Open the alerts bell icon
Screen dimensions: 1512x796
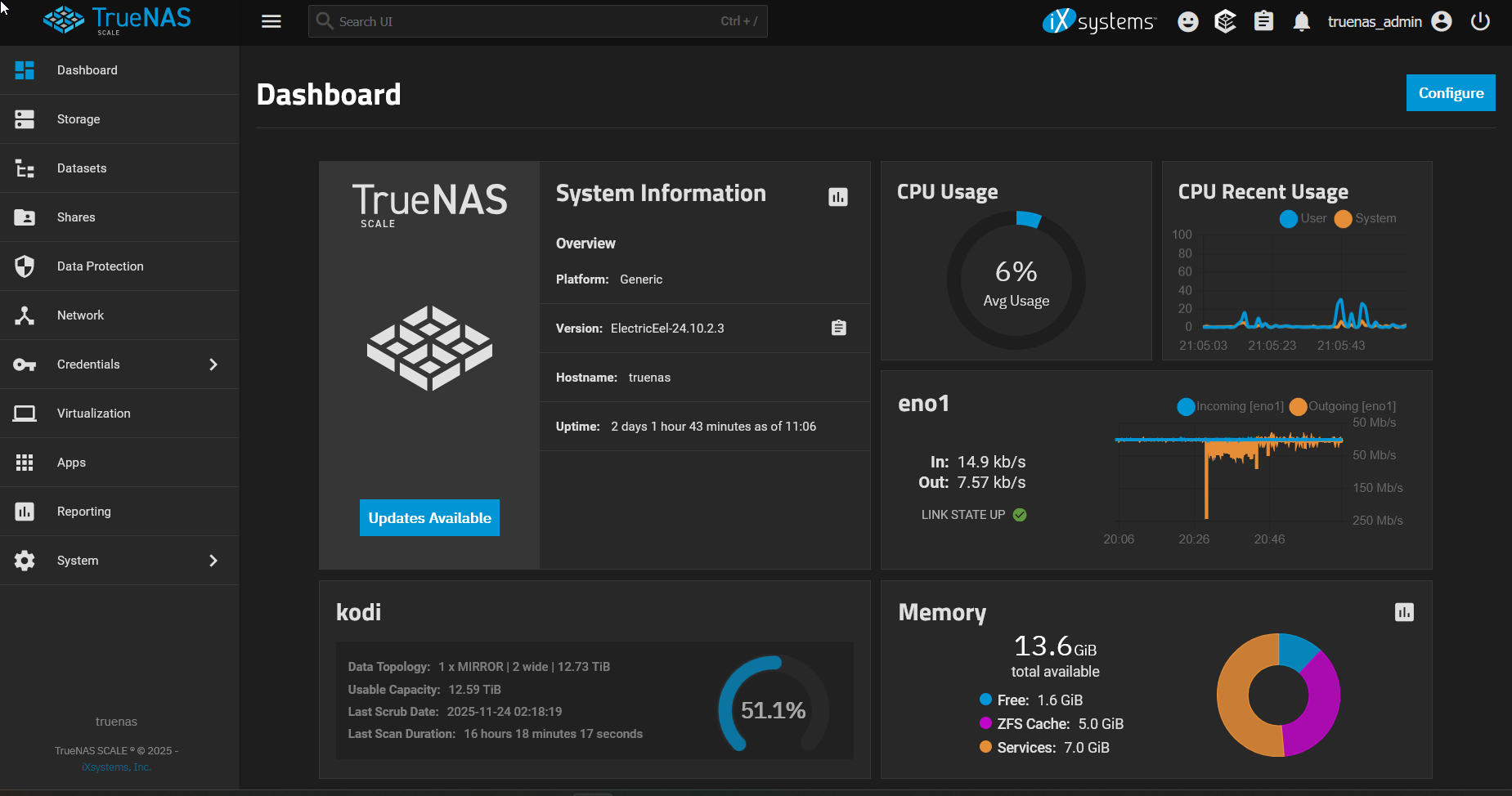coord(1301,22)
